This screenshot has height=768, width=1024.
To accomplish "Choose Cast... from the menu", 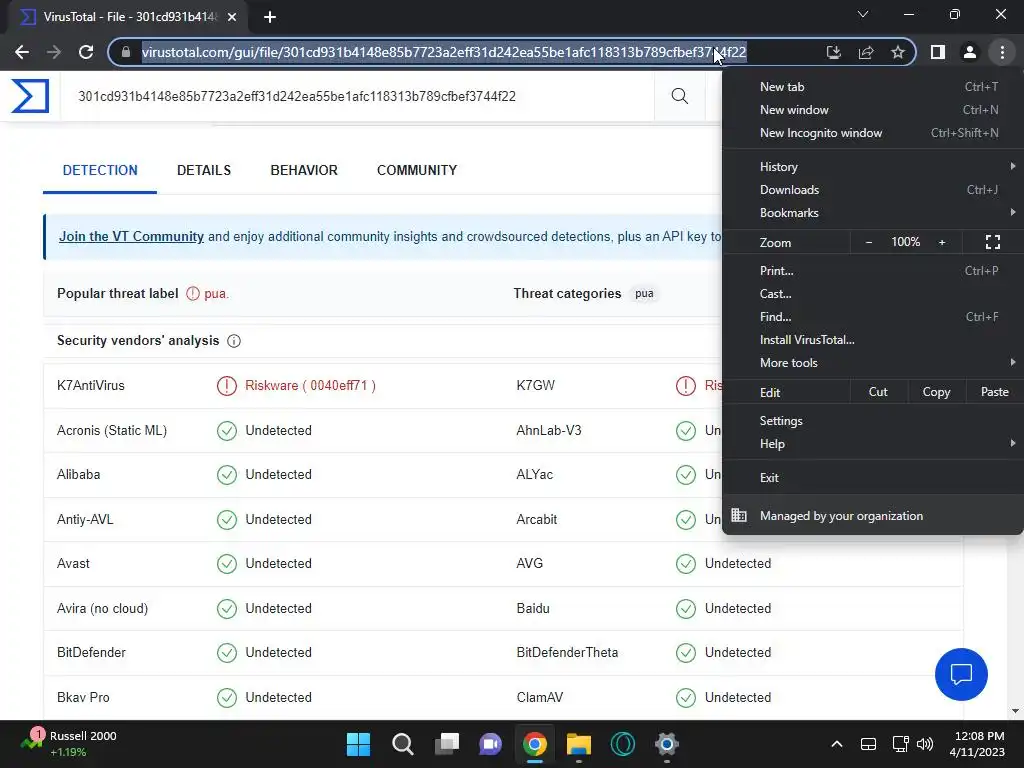I will pyautogui.click(x=872, y=293).
